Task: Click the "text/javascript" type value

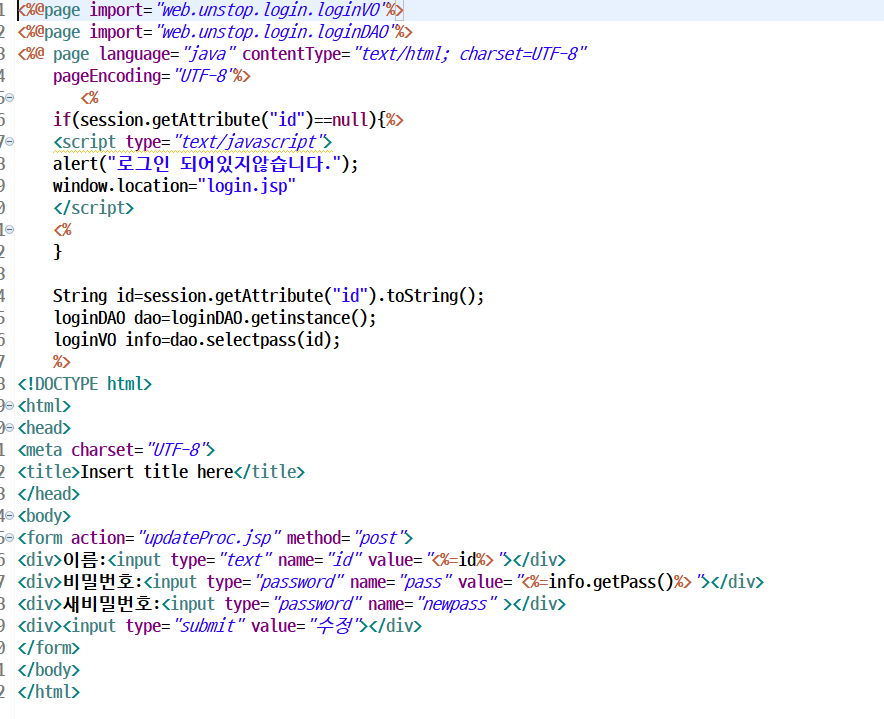Action: 250,142
